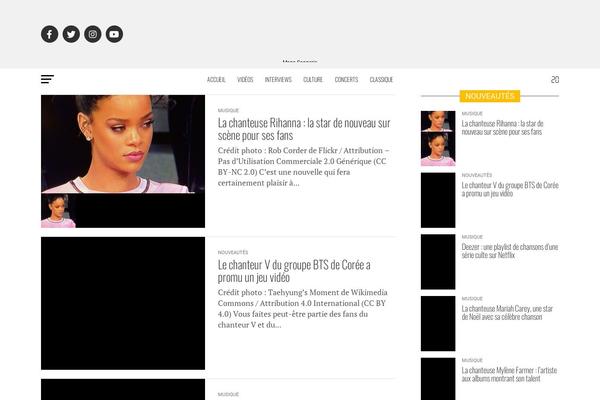Open the main BTS chanteur V article headline
The width and height of the screenshot is (600, 400).
point(294,271)
